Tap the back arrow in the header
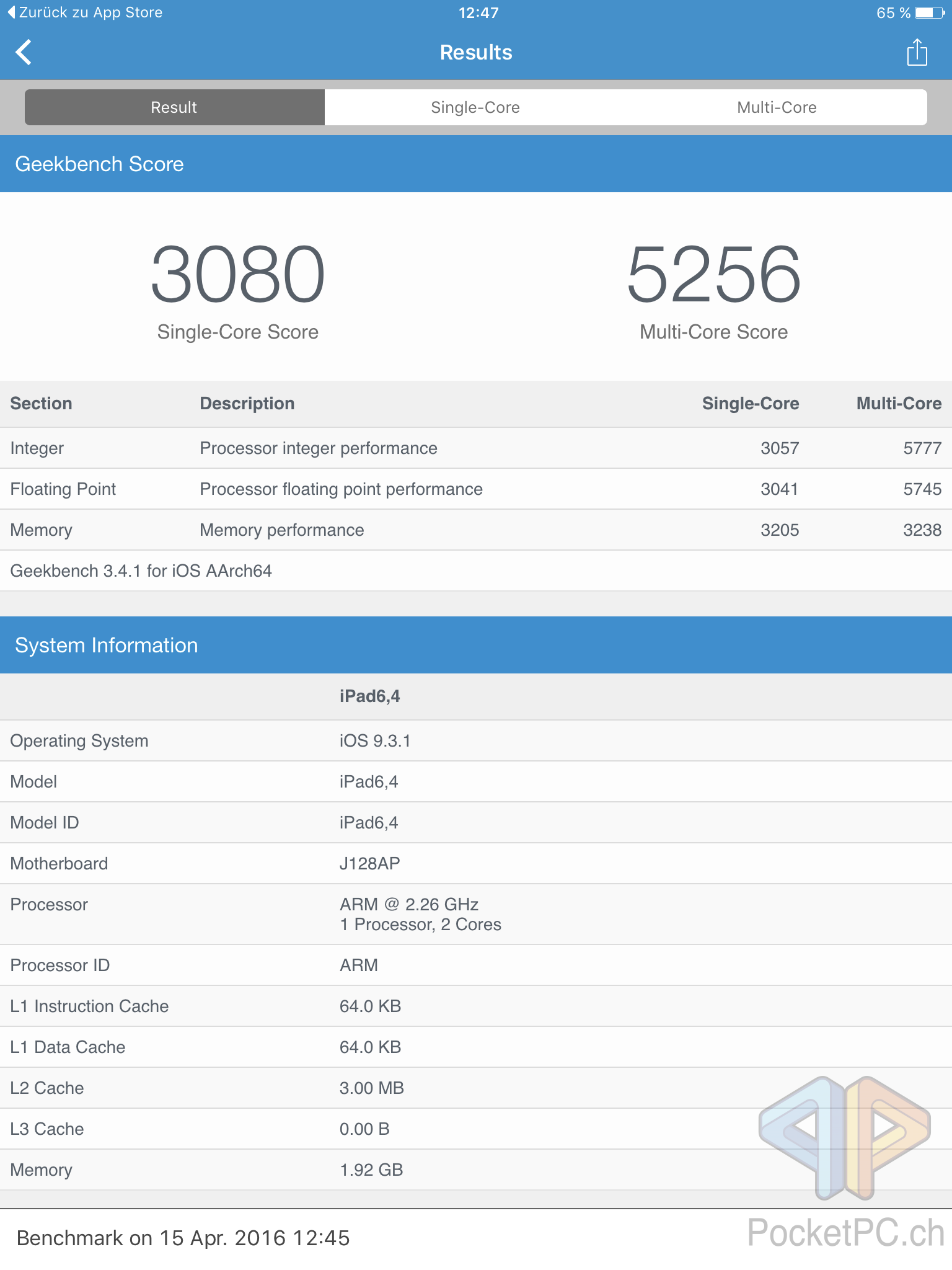Viewport: 952px width, 1270px height. pos(24,53)
